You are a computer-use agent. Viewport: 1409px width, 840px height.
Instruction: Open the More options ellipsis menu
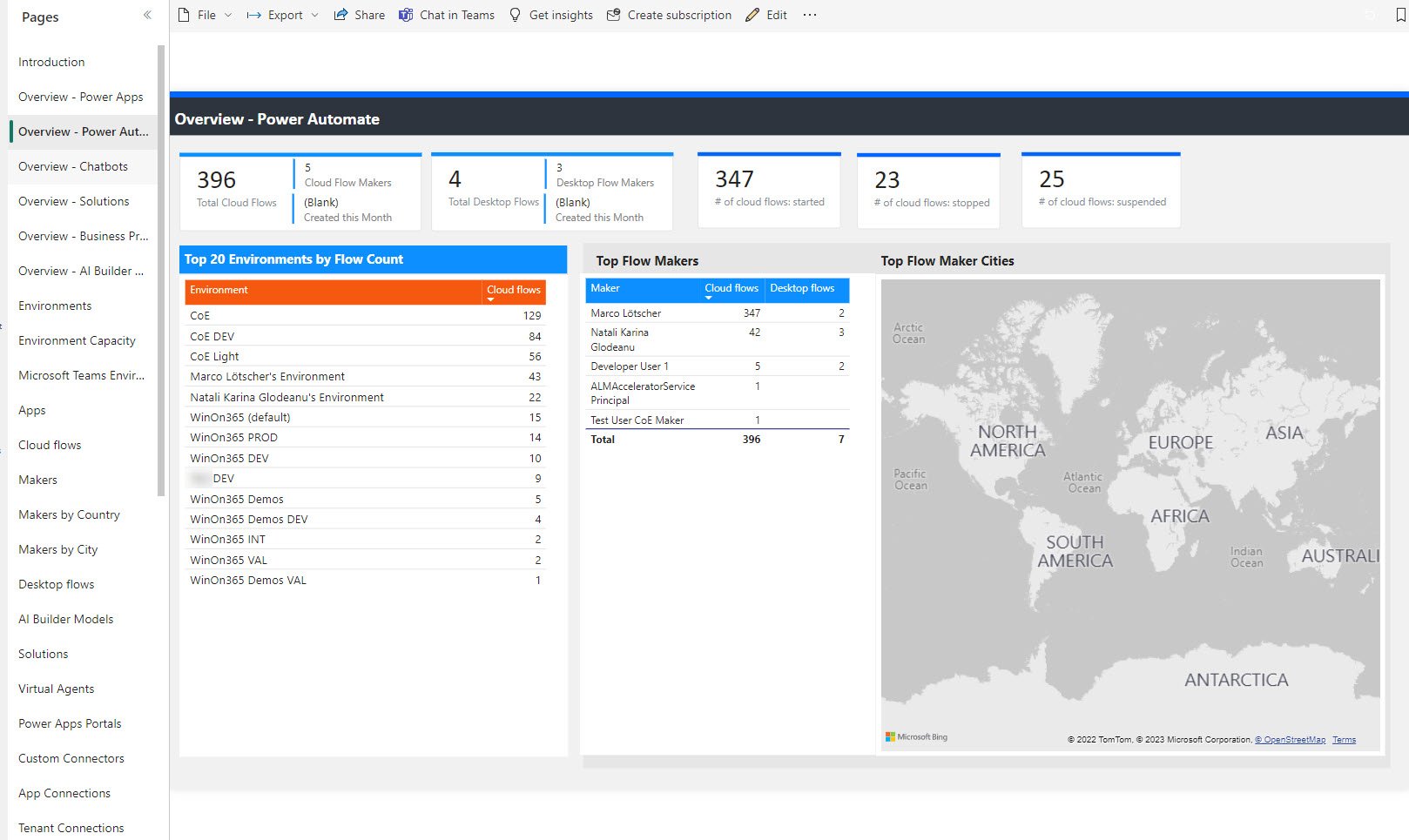coord(810,15)
